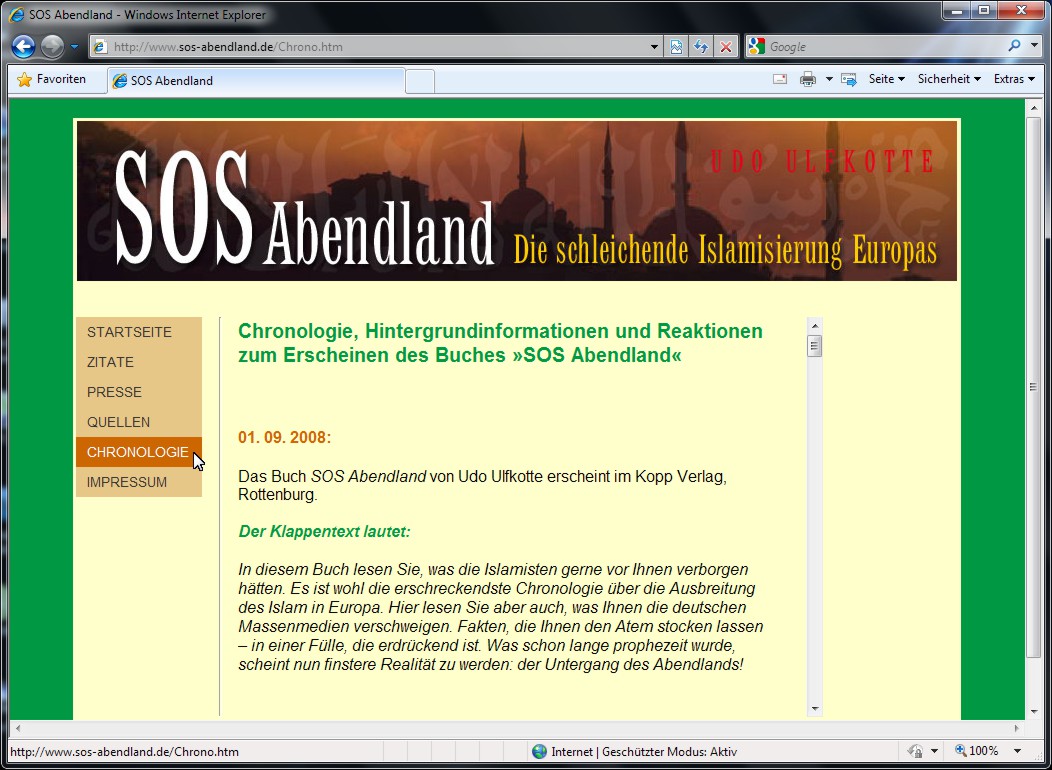Expand the print options dropdown arrow
This screenshot has width=1052, height=770.
(829, 79)
